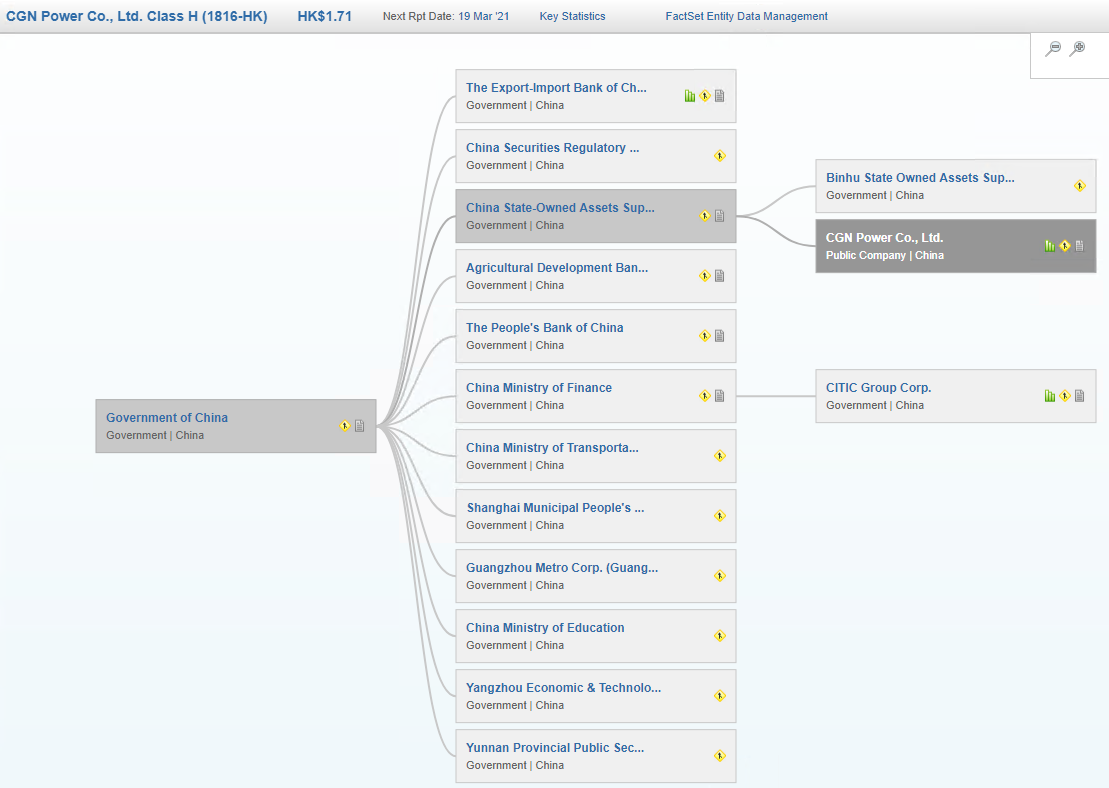Click document icon on People's Bank of China card

[719, 336]
